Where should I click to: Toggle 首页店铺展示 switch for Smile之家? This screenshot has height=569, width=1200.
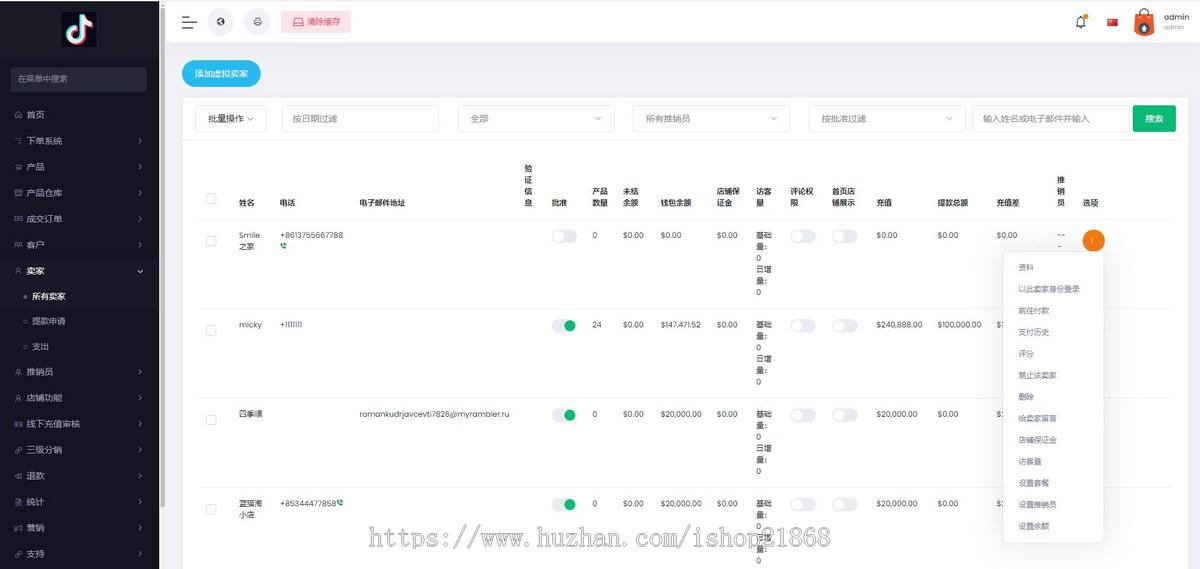[x=845, y=236]
